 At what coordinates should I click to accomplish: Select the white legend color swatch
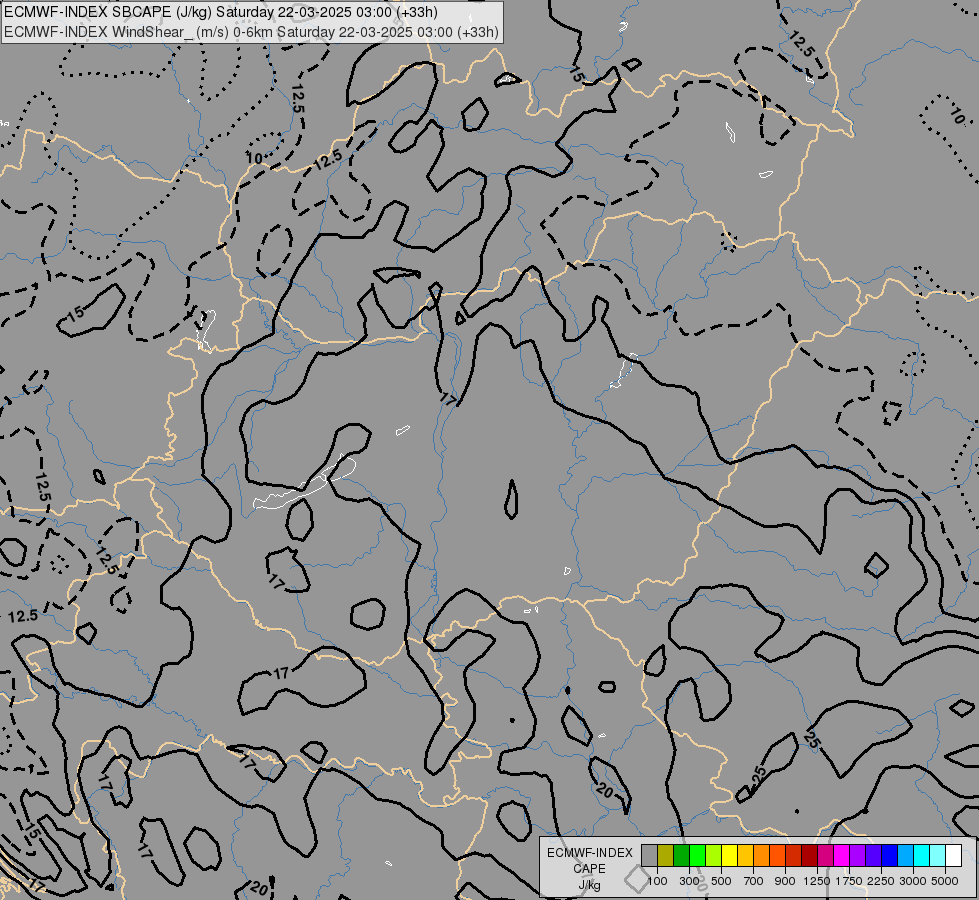point(953,856)
